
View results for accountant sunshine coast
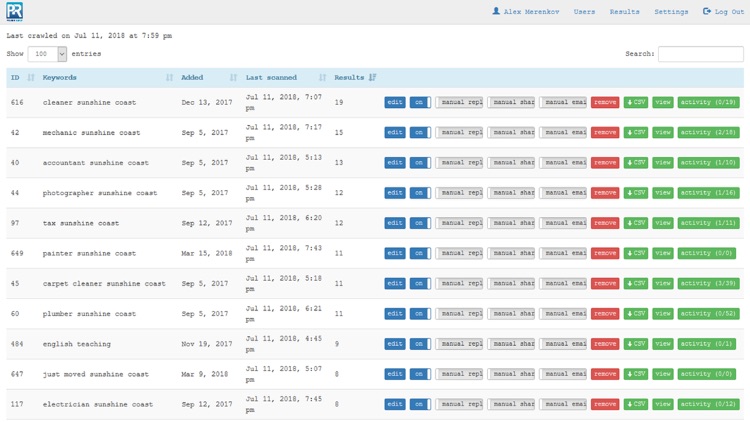[662, 163]
